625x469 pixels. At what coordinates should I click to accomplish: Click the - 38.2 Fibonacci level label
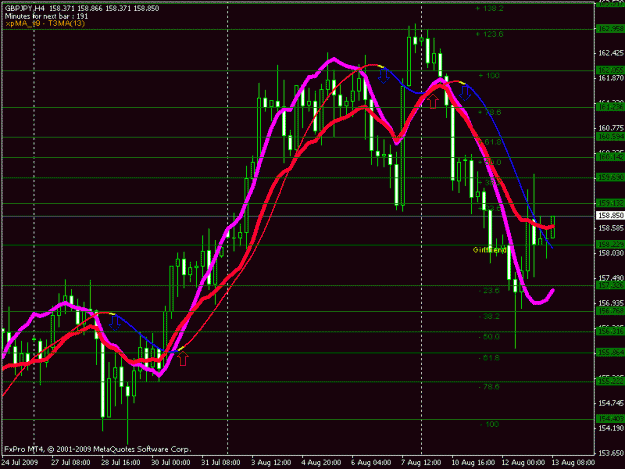(x=489, y=316)
